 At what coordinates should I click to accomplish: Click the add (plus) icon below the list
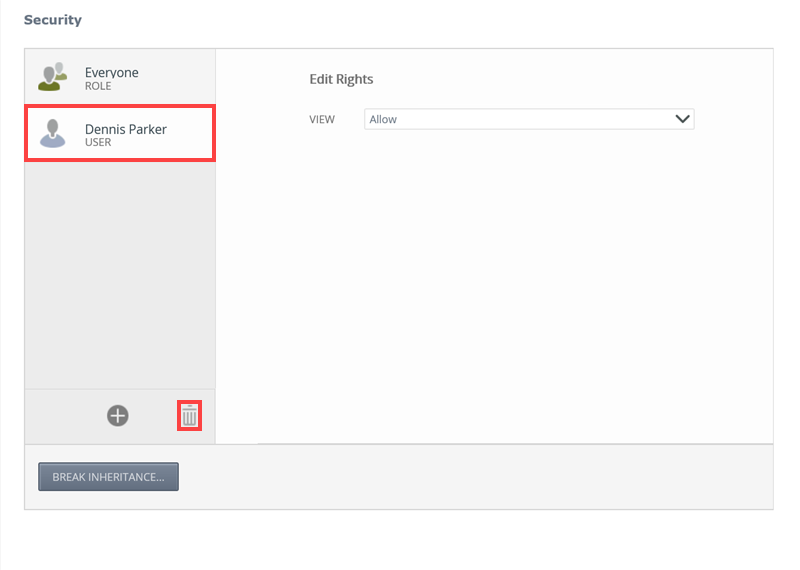pos(117,415)
